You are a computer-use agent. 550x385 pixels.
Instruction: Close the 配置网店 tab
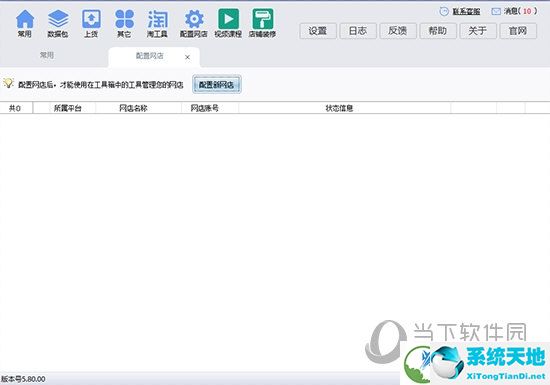tap(187, 57)
